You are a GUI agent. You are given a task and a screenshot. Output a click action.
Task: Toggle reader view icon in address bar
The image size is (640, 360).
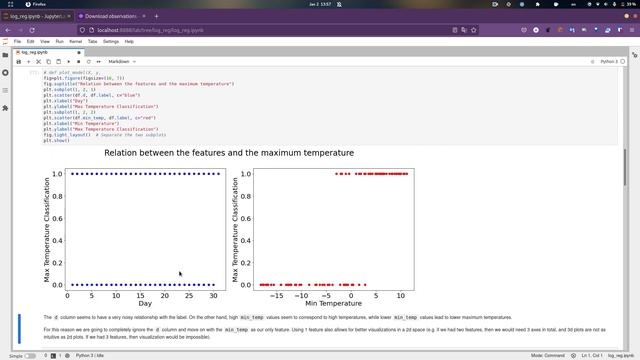[455, 30]
